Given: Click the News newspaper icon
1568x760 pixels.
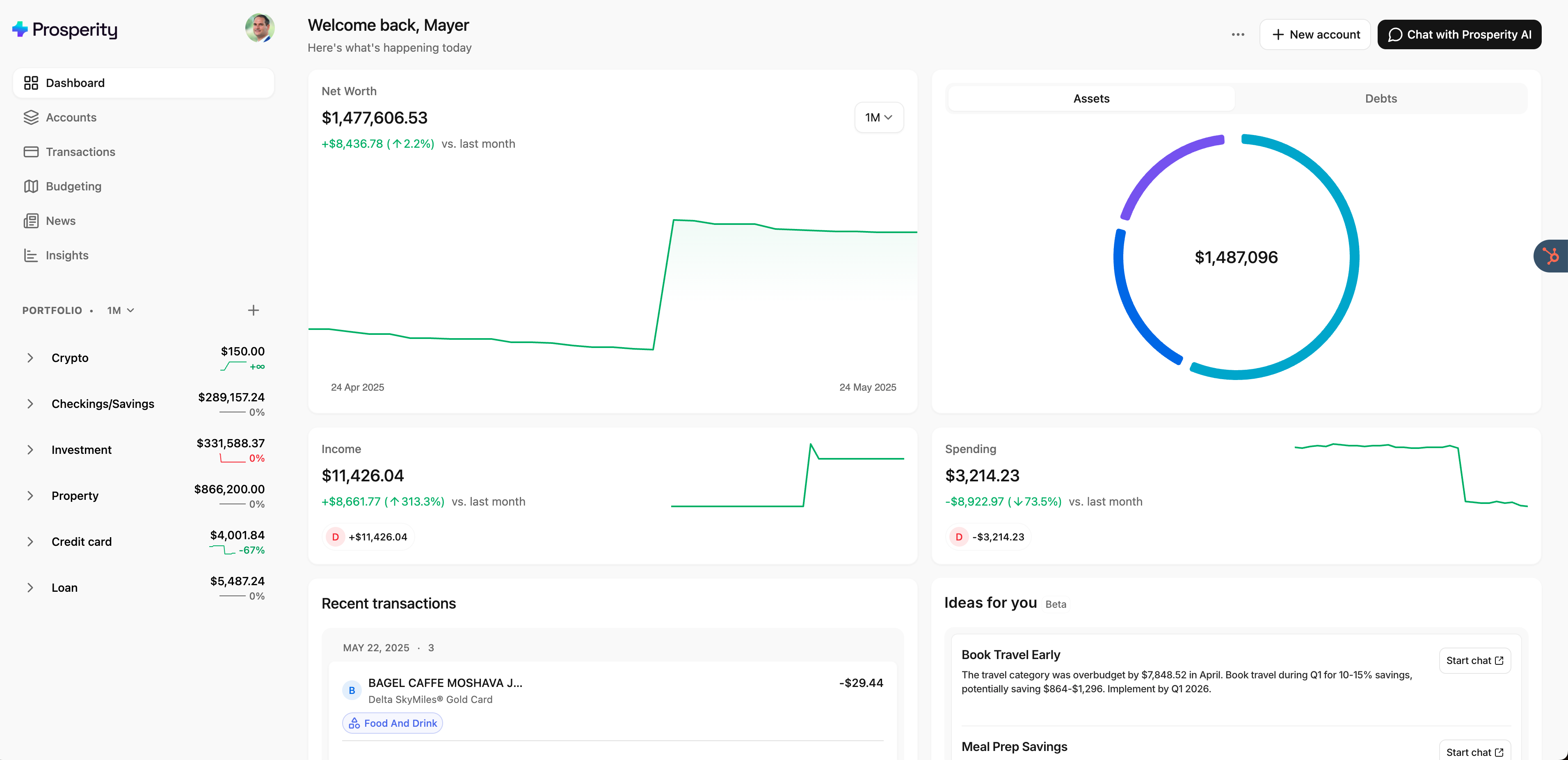Looking at the screenshot, I should pyautogui.click(x=31, y=221).
